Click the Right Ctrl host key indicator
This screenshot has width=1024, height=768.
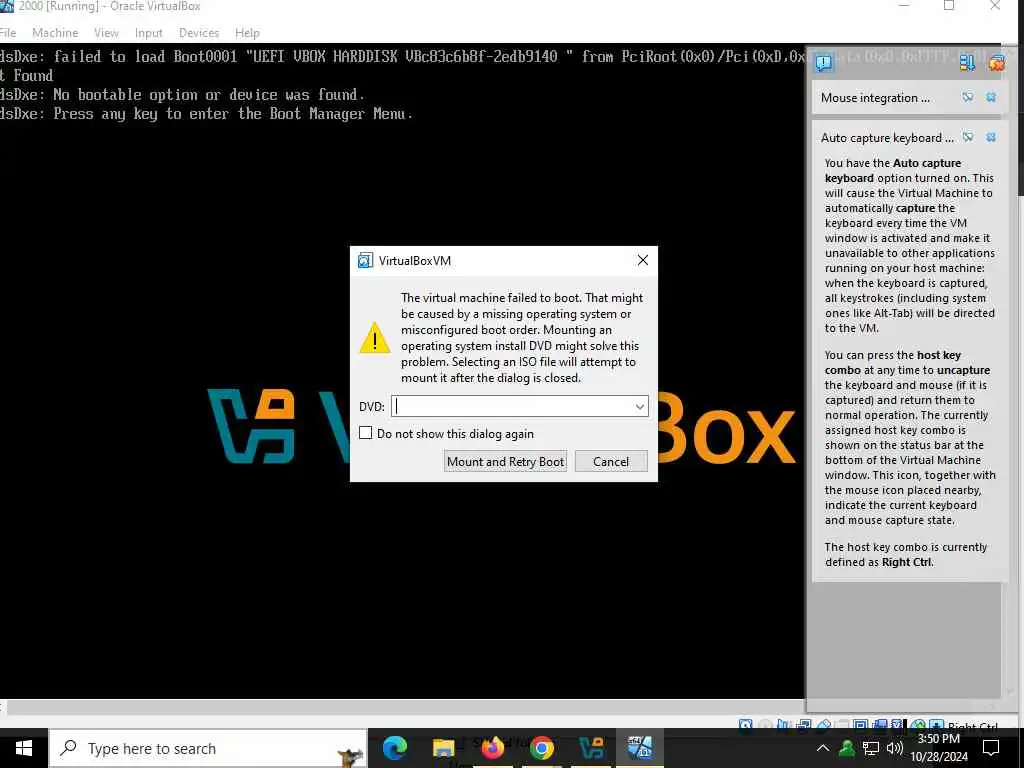coord(972,726)
